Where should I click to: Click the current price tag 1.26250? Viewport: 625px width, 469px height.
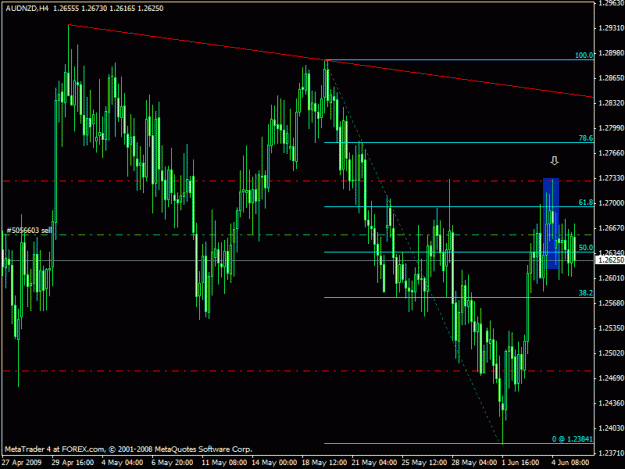point(609,260)
